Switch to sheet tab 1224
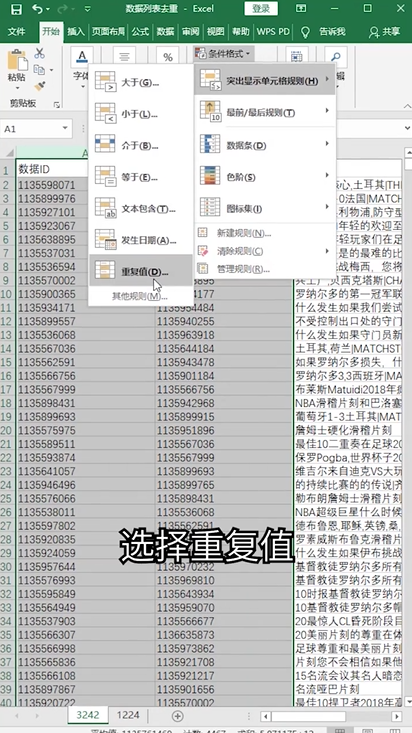This screenshot has width=412, height=733. (128, 715)
